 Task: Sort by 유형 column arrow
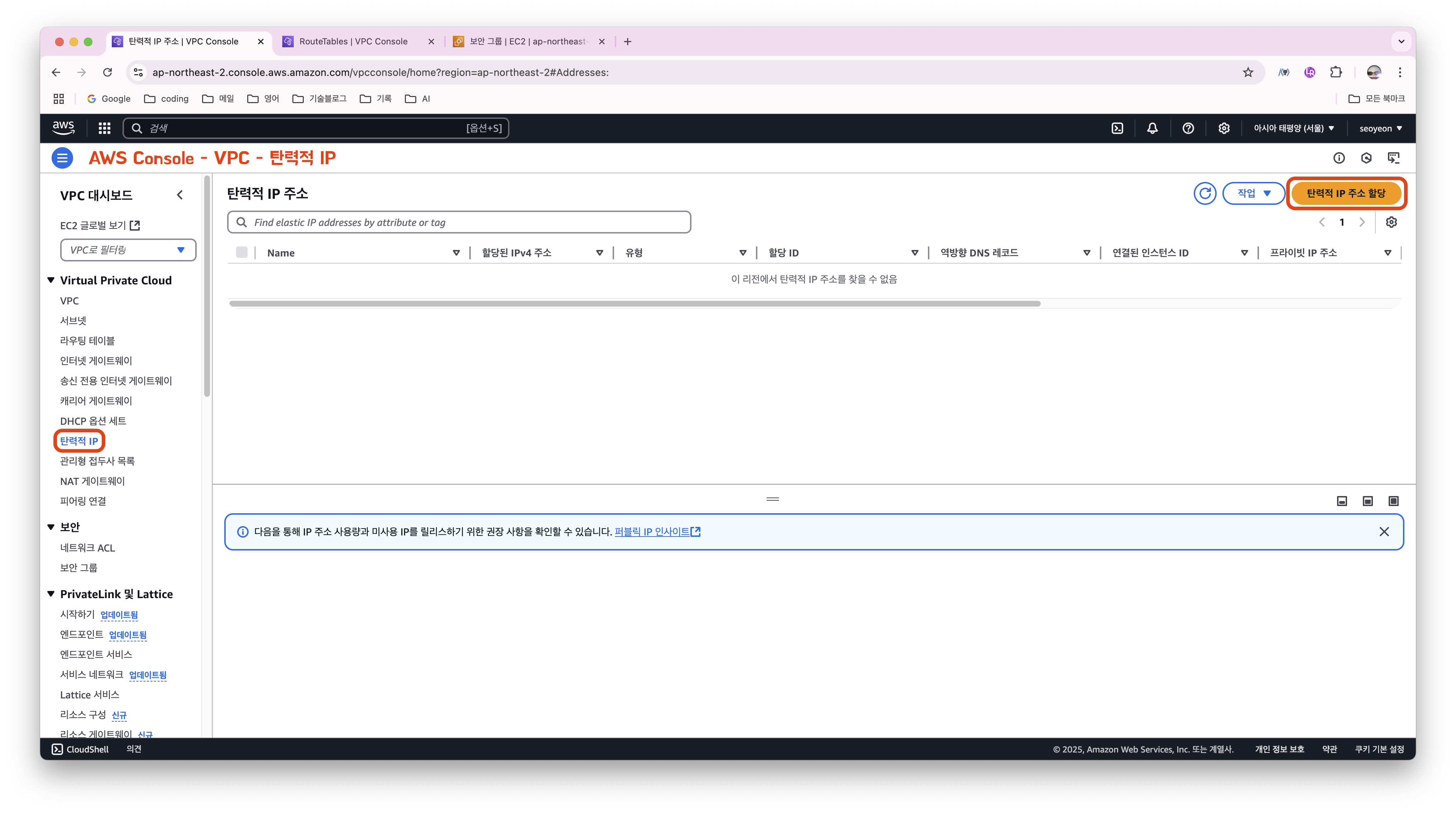click(743, 252)
